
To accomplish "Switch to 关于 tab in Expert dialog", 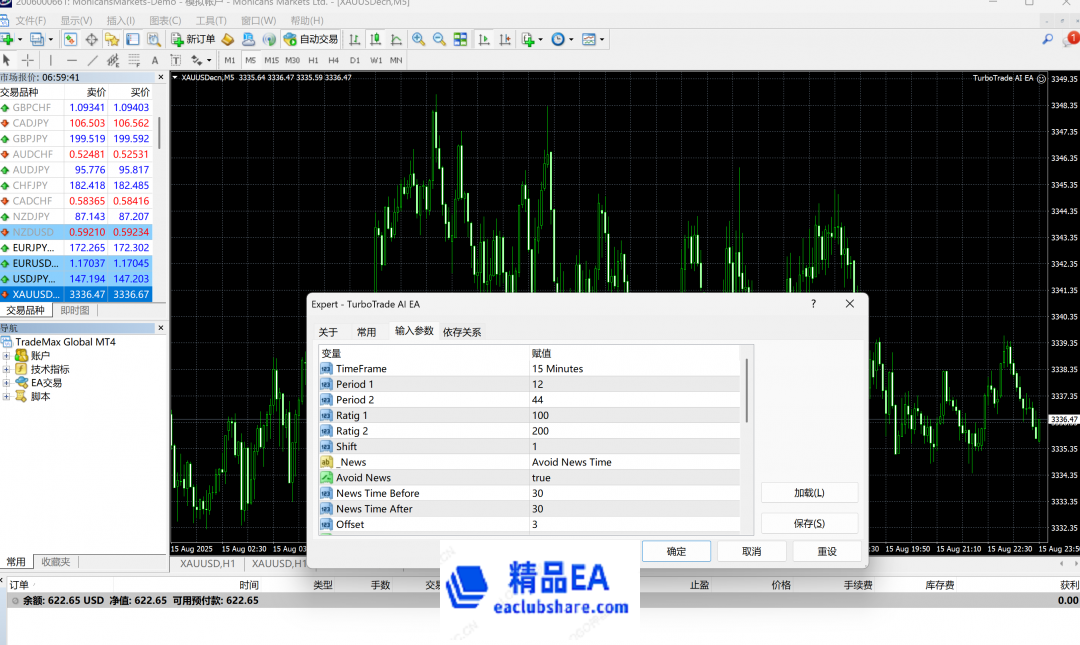I will tap(329, 332).
